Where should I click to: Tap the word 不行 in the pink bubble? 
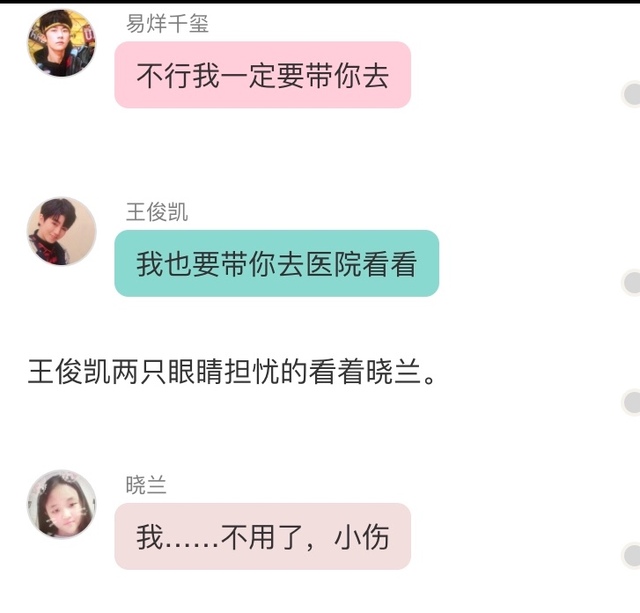tap(164, 76)
